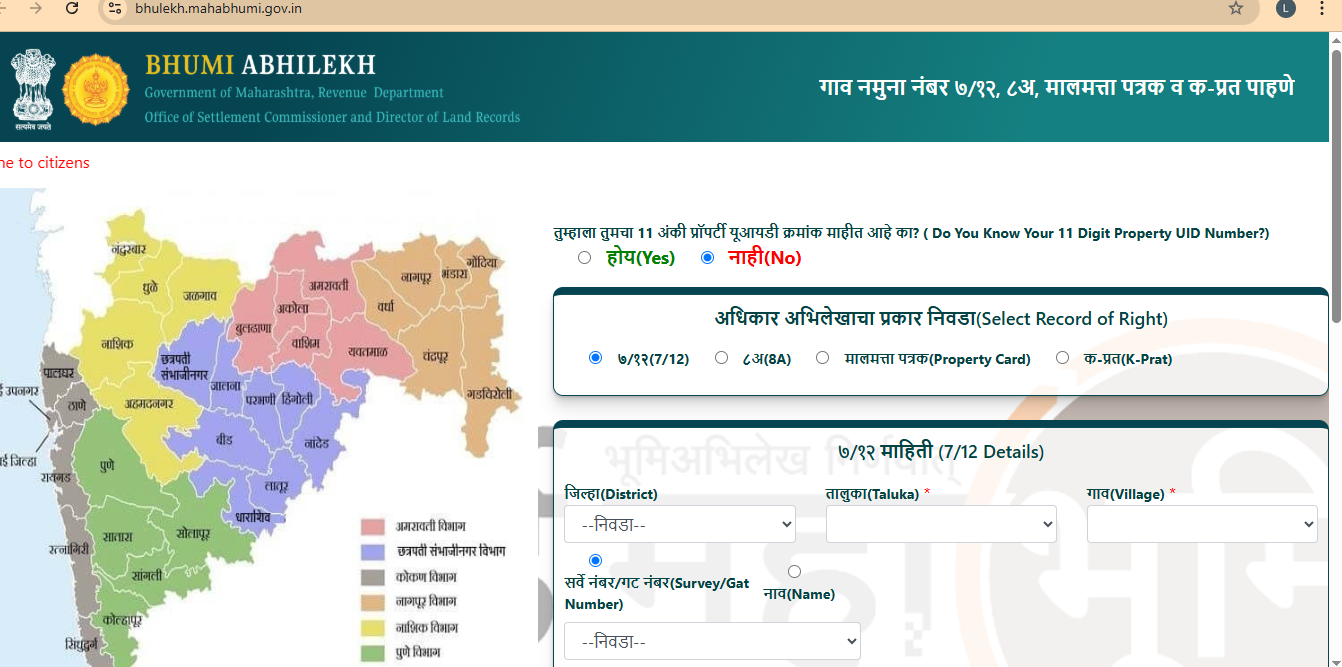Open the गाव(Village) dropdown
1342x667 pixels.
[x=1202, y=524]
